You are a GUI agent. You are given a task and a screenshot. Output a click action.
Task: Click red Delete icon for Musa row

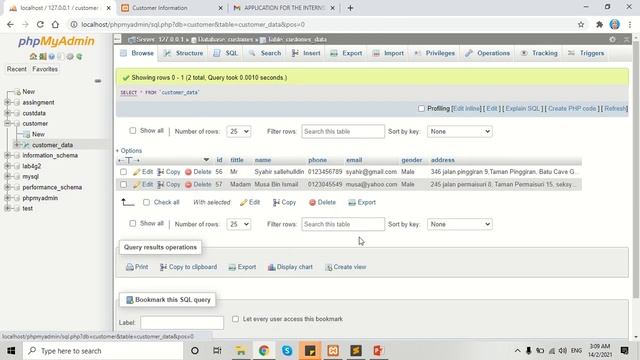click(x=188, y=184)
